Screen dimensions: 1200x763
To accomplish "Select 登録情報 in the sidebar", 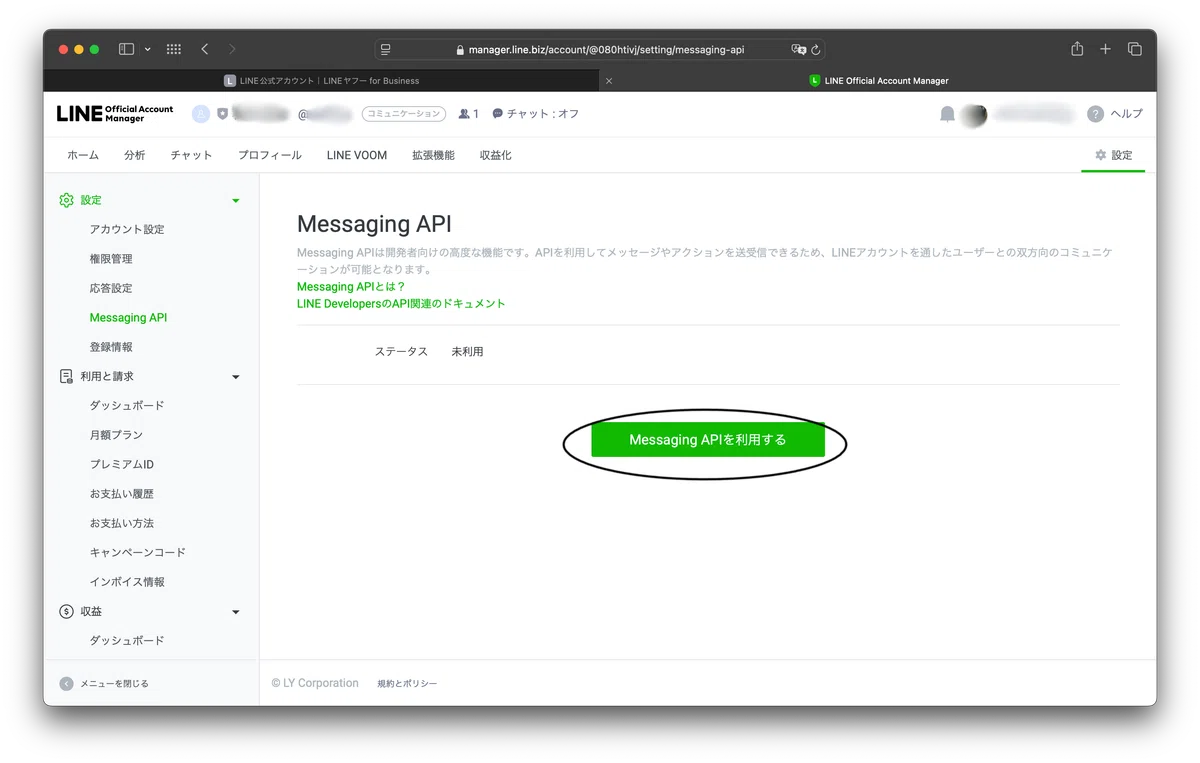I will [111, 347].
